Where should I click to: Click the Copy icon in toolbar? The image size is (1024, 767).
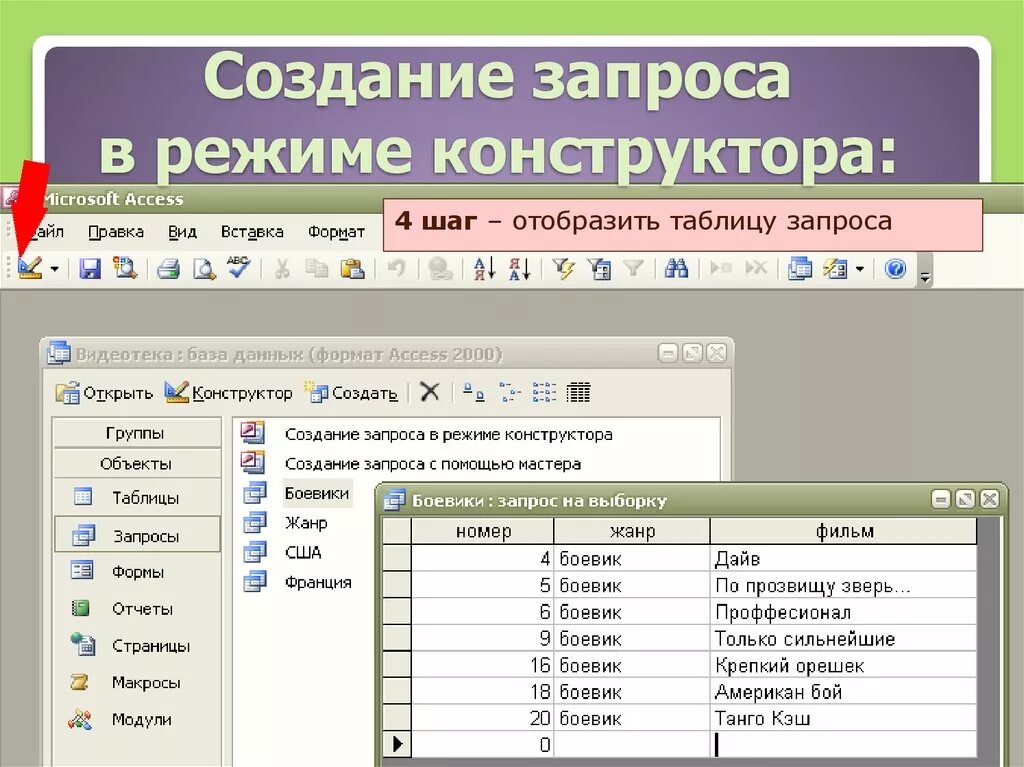point(317,269)
